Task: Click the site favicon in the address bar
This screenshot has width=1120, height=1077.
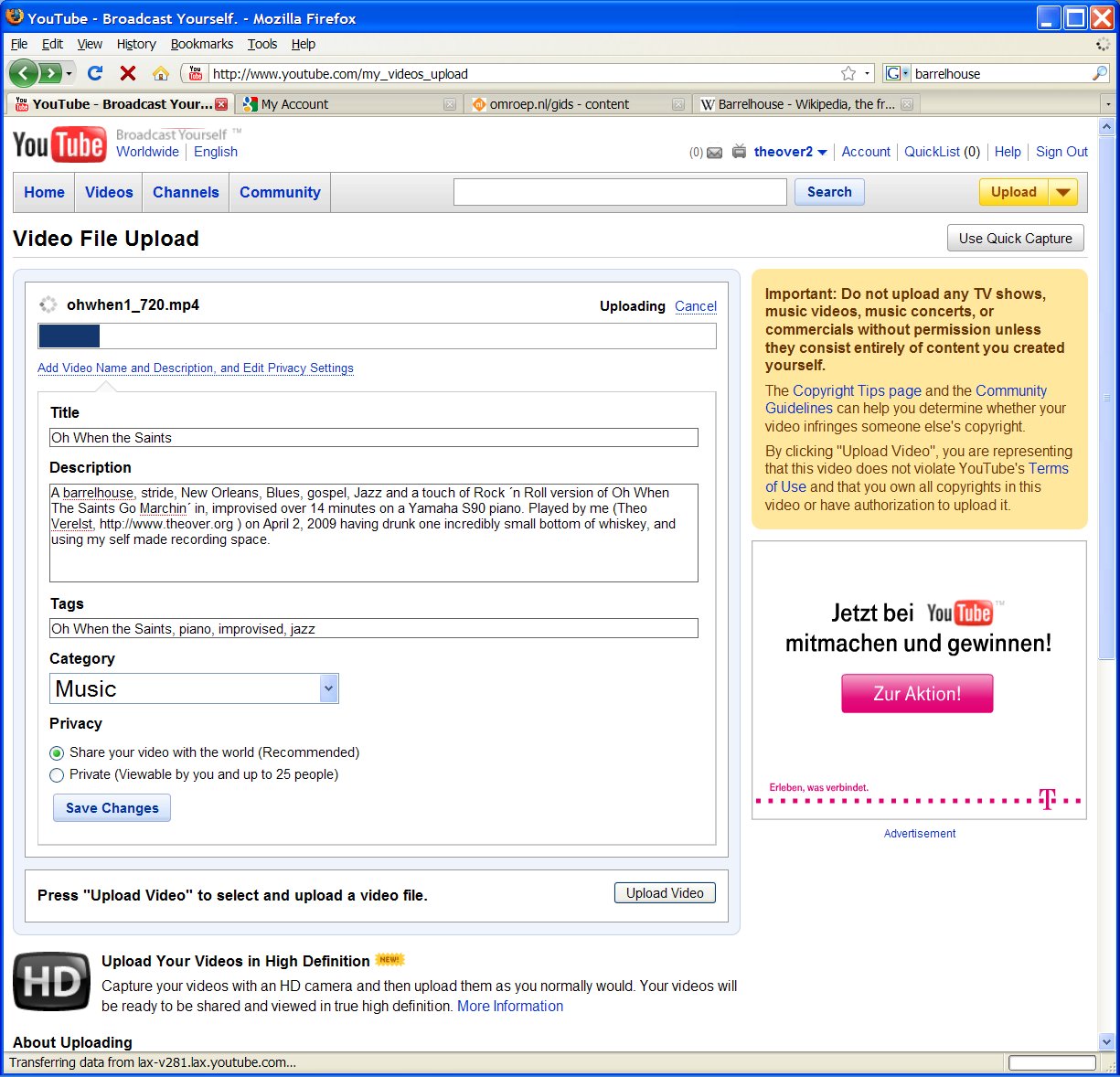Action: [195, 73]
